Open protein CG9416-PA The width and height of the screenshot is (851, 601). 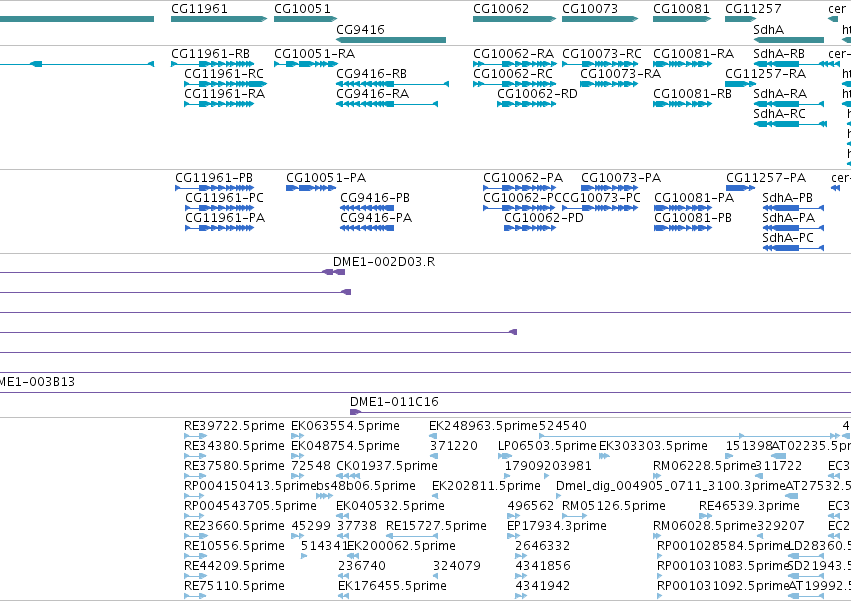point(376,218)
